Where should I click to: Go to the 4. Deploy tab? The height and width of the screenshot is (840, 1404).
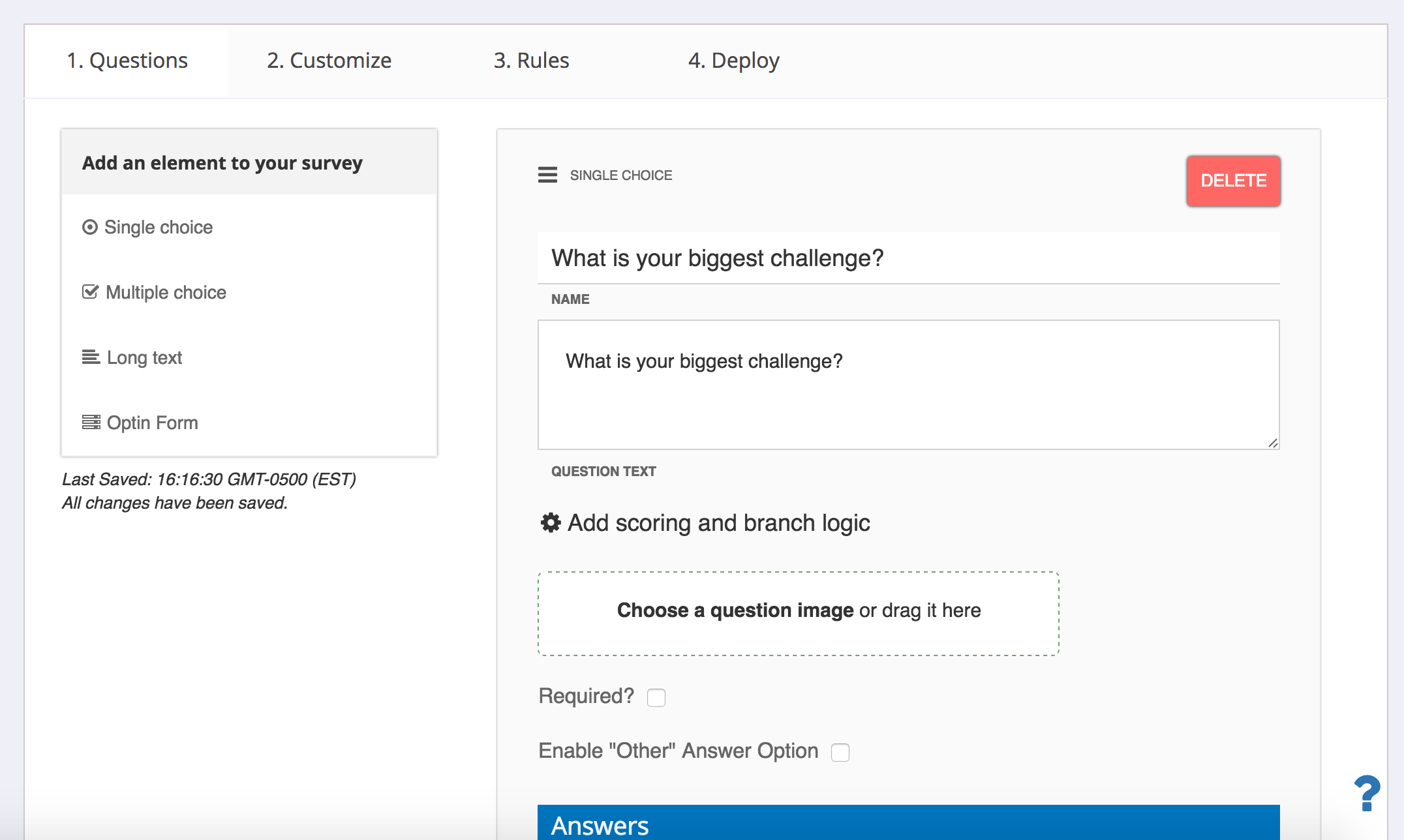click(x=733, y=60)
